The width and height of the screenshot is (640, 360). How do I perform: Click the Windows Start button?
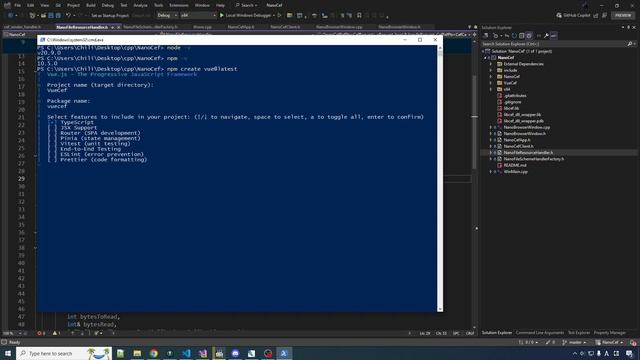(x=8, y=353)
